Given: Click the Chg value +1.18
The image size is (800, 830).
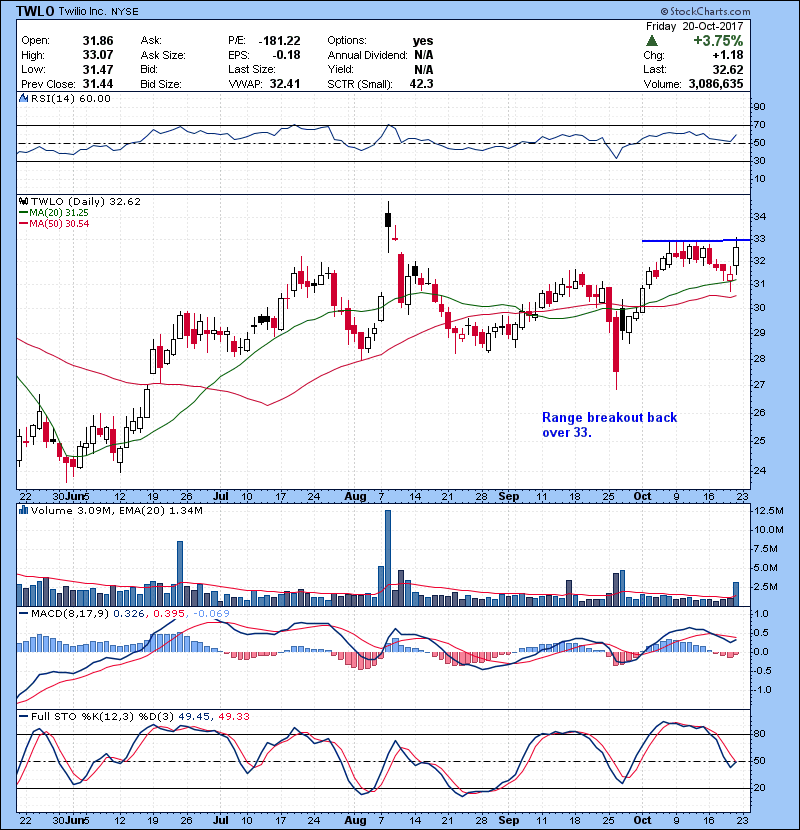Looking at the screenshot, I should coord(728,55).
